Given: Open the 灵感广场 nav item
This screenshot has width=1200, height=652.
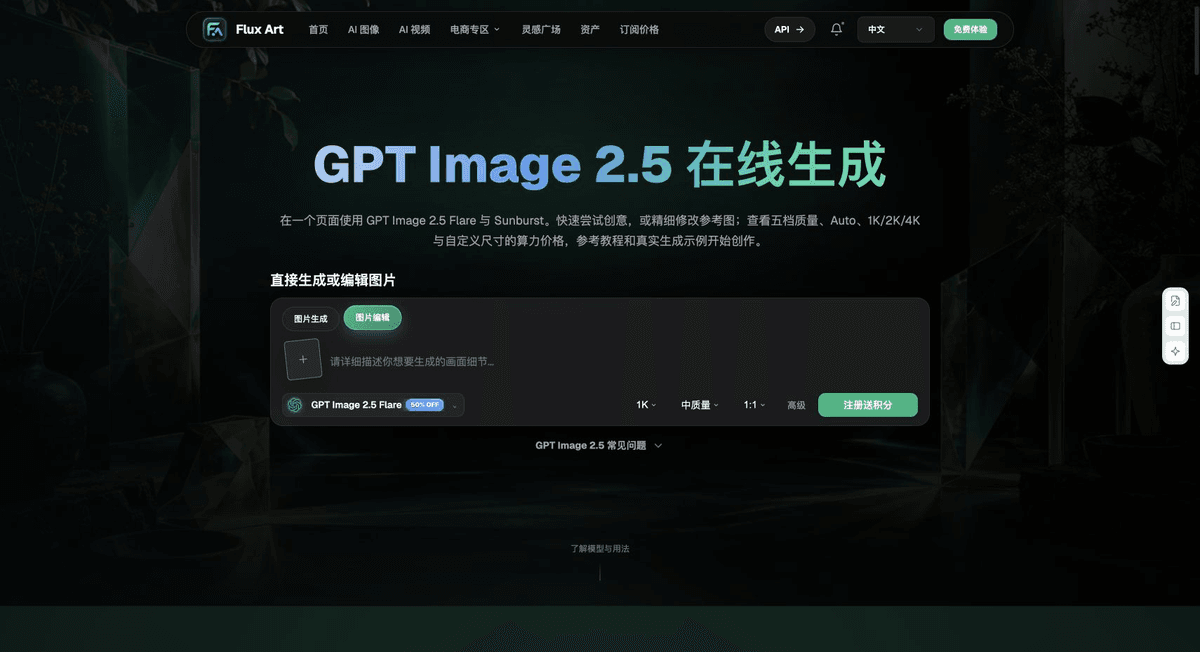Looking at the screenshot, I should point(540,29).
